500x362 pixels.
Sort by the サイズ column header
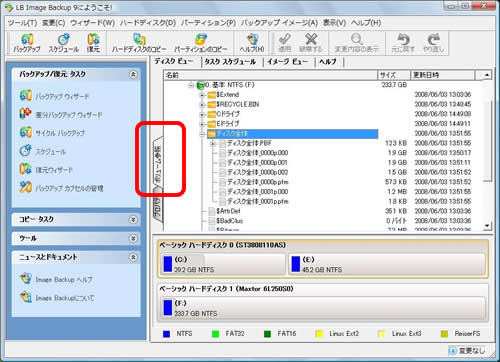pyautogui.click(x=394, y=75)
